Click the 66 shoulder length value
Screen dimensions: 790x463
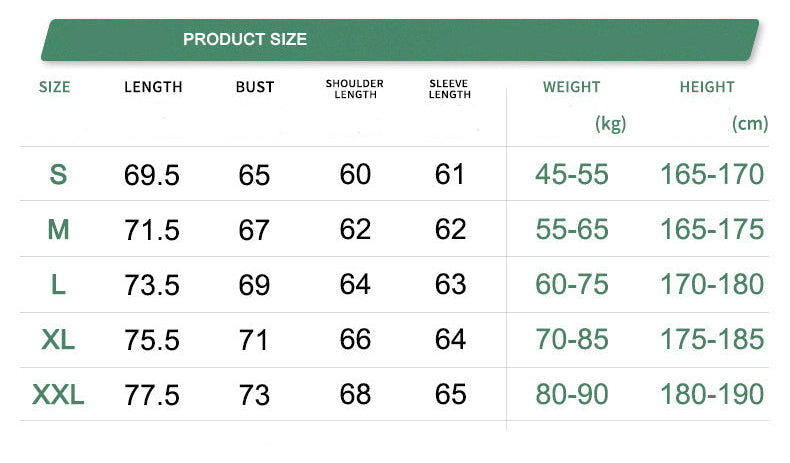pyautogui.click(x=355, y=339)
